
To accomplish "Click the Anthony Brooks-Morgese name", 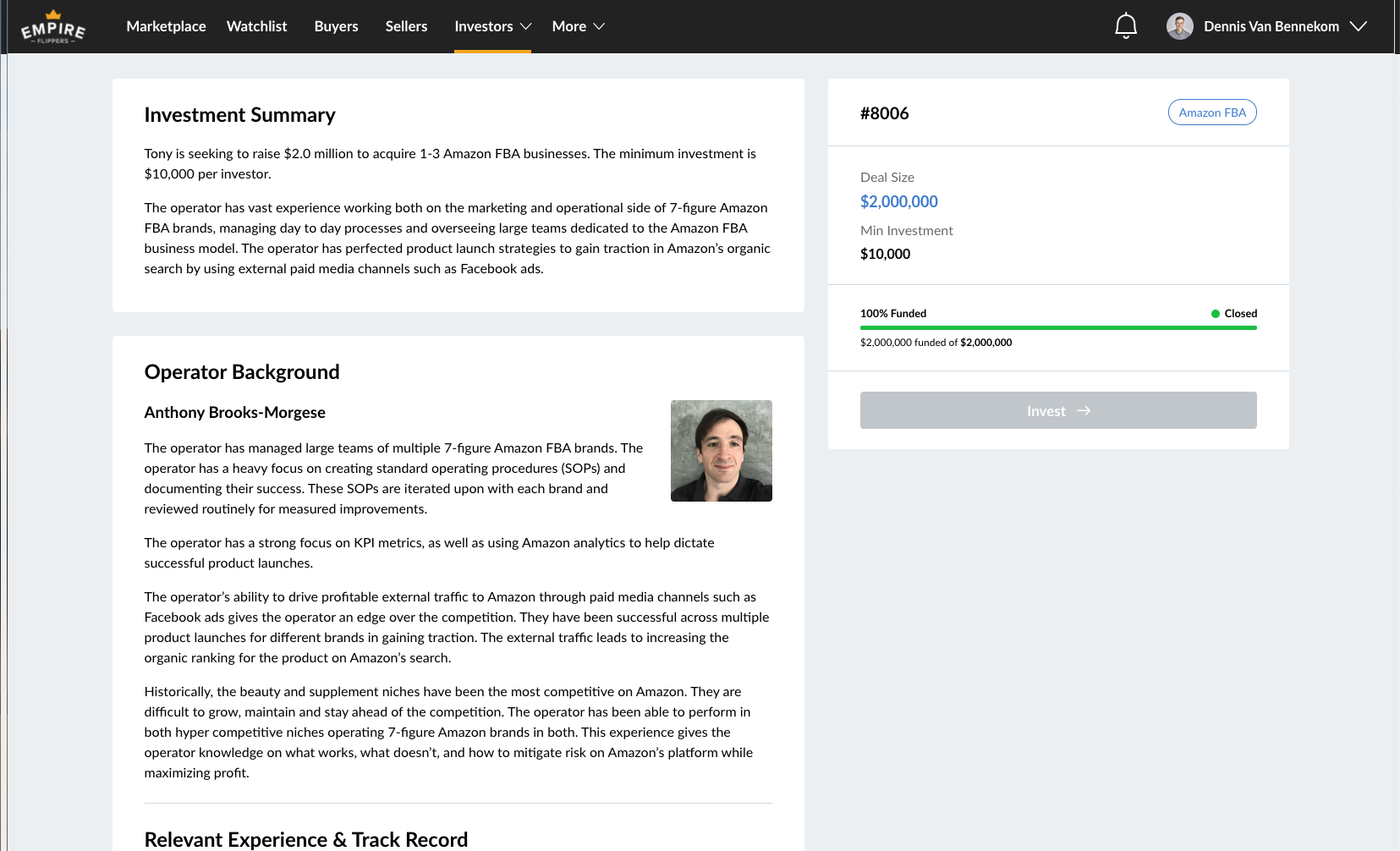I will coord(235,412).
